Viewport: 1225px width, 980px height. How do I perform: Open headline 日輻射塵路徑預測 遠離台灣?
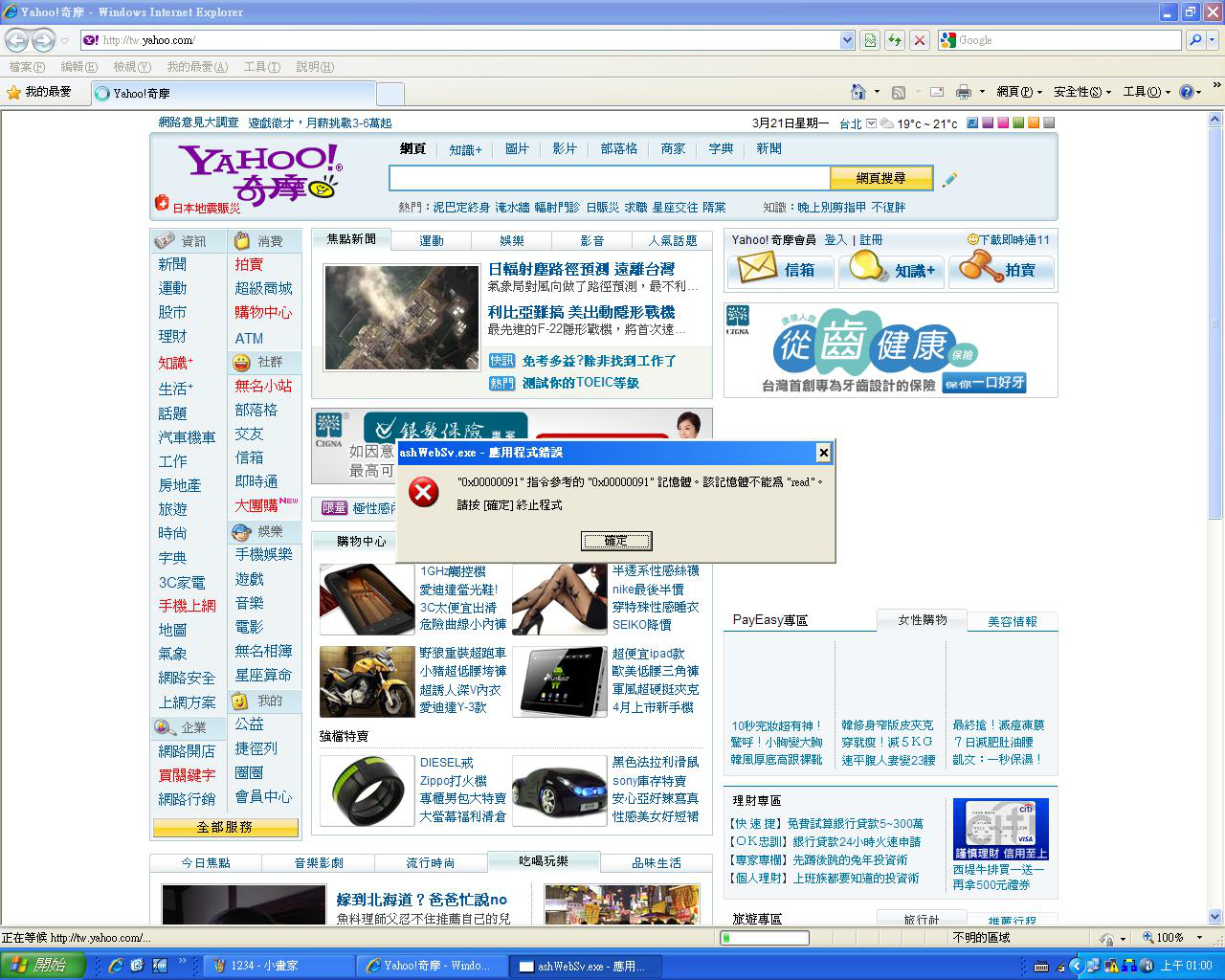[581, 269]
